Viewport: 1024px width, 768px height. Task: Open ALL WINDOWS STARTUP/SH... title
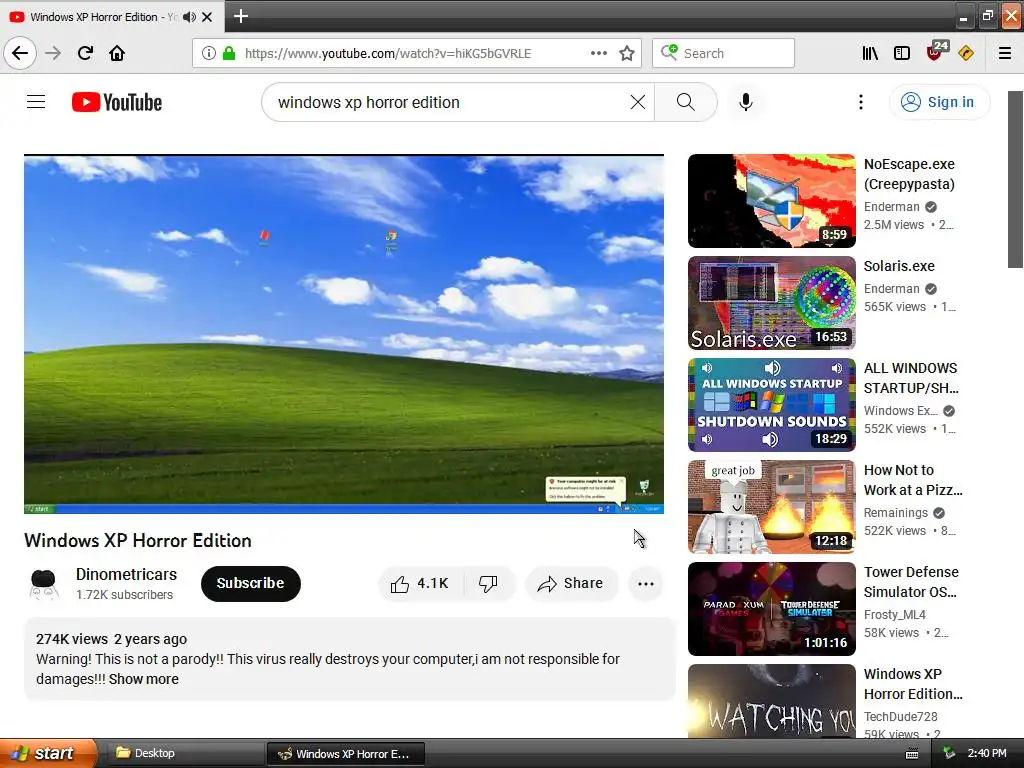click(x=911, y=377)
